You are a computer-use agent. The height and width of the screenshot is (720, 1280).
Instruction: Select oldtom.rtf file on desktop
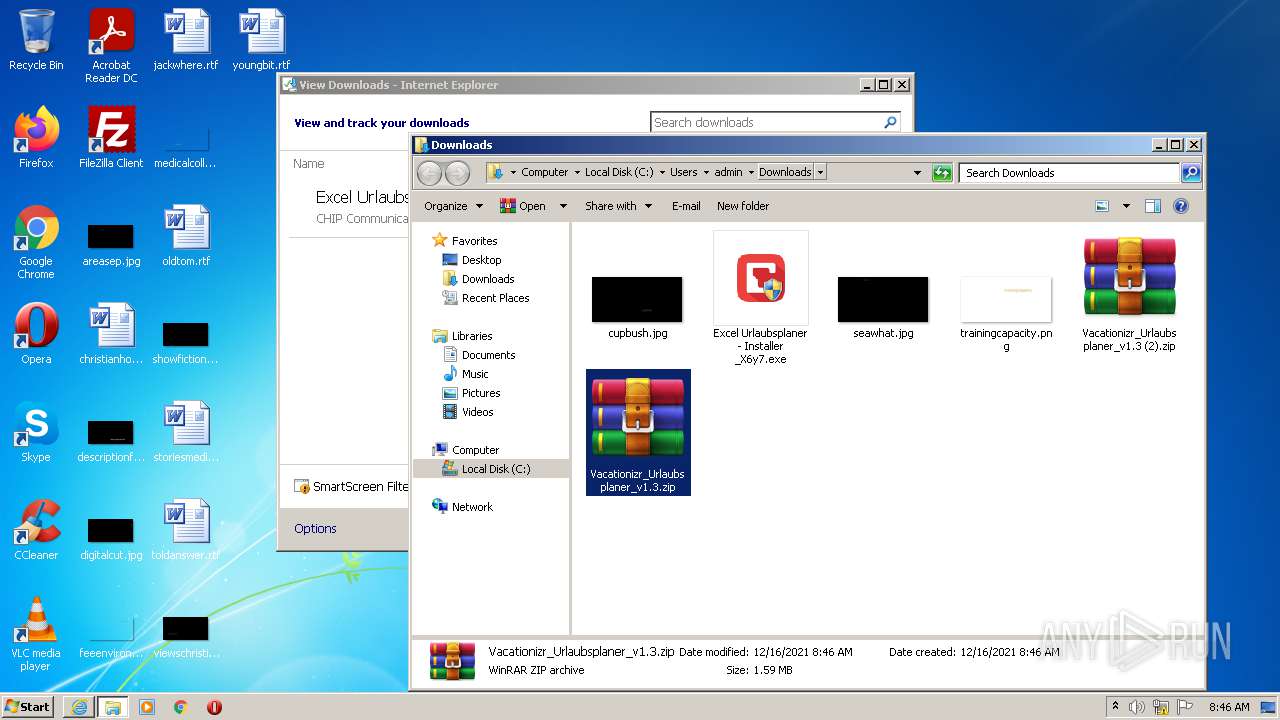186,236
